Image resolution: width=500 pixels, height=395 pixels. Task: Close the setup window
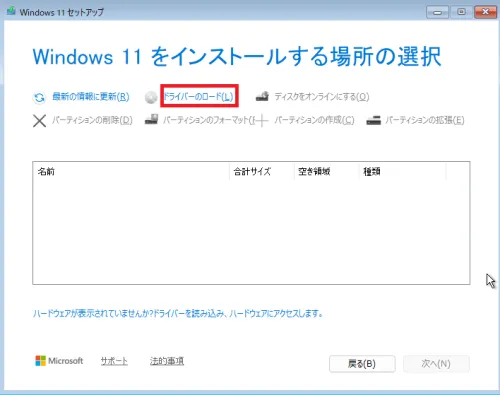[485, 12]
